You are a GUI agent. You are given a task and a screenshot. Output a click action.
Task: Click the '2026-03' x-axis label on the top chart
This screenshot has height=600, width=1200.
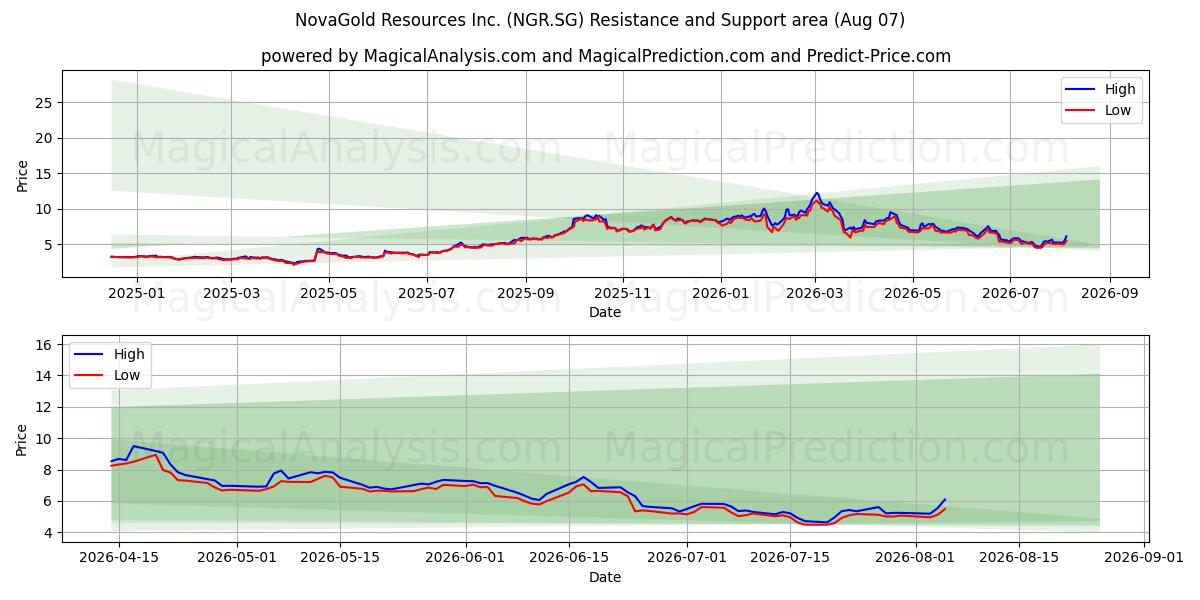[815, 293]
